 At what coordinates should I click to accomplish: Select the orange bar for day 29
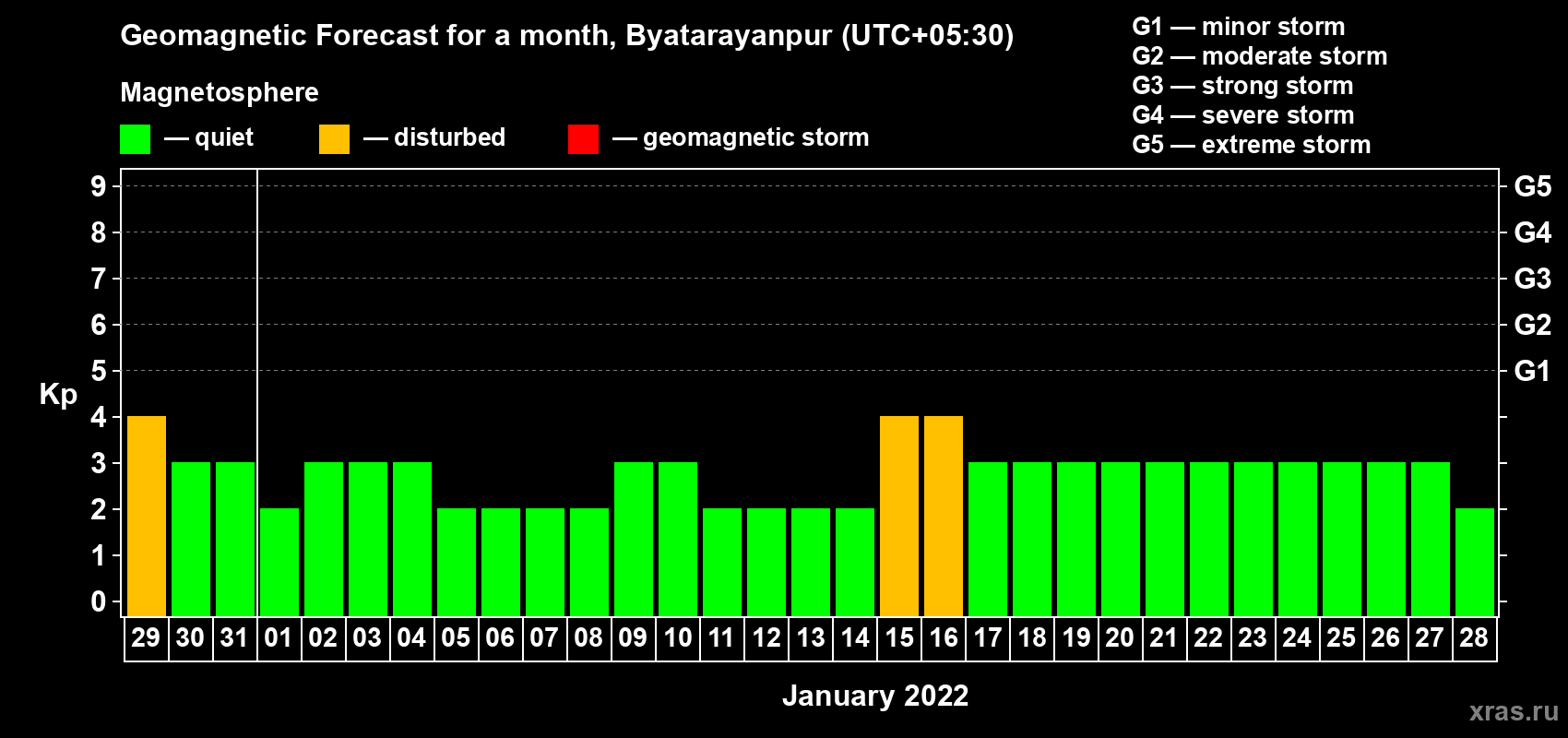(x=147, y=516)
